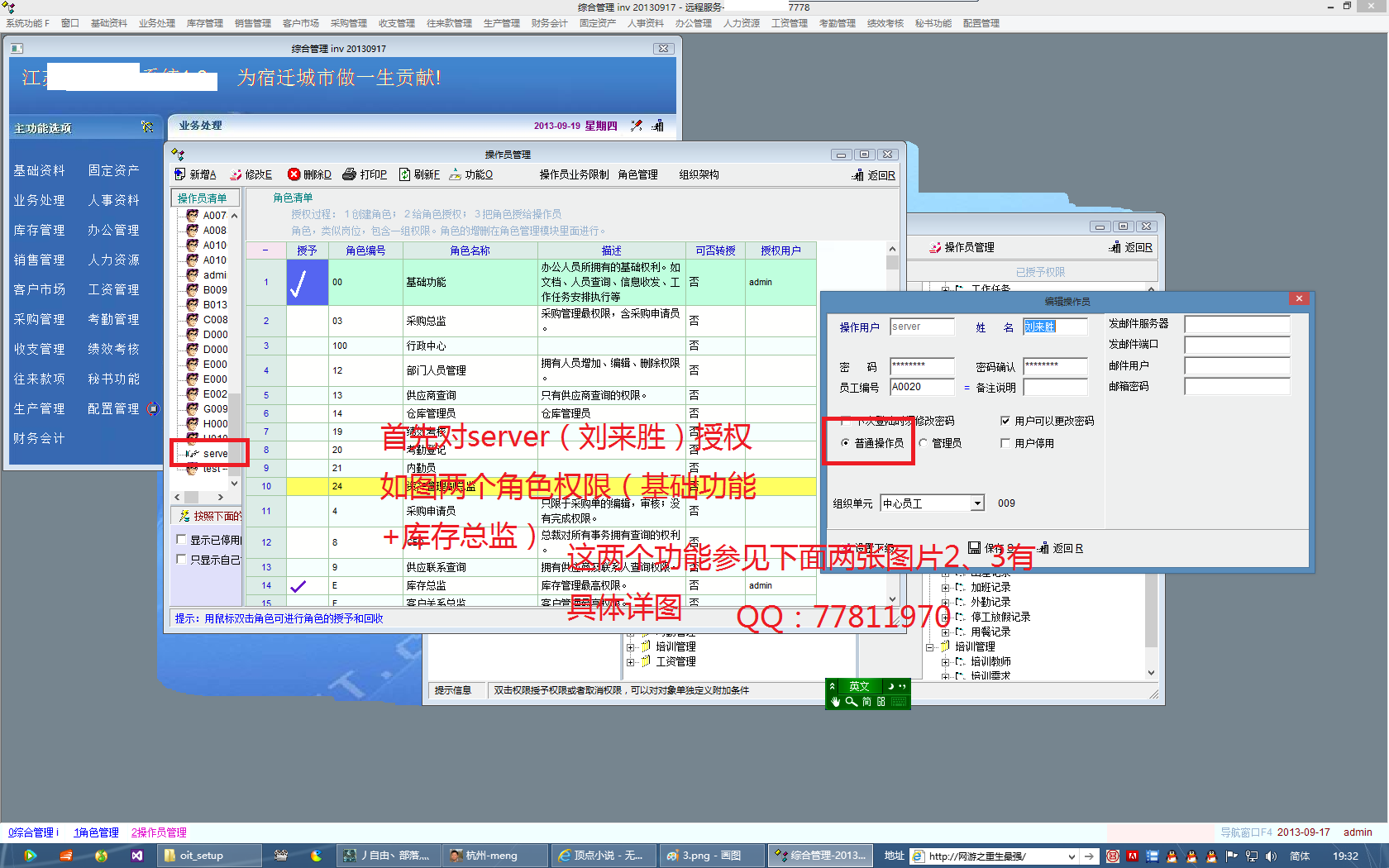1389x868 pixels.
Task: Enable the 用户停用 checkbox
Action: [x=1005, y=443]
